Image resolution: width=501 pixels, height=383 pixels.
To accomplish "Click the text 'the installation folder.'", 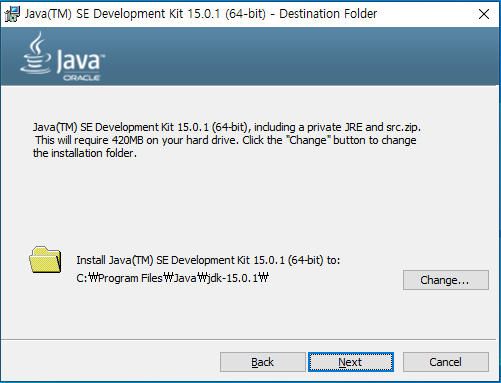I will [x=85, y=153].
